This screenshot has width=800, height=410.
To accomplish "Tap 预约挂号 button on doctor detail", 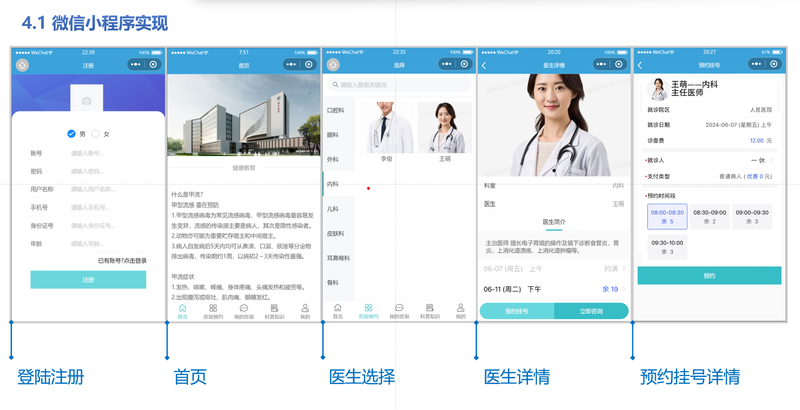I will (517, 311).
